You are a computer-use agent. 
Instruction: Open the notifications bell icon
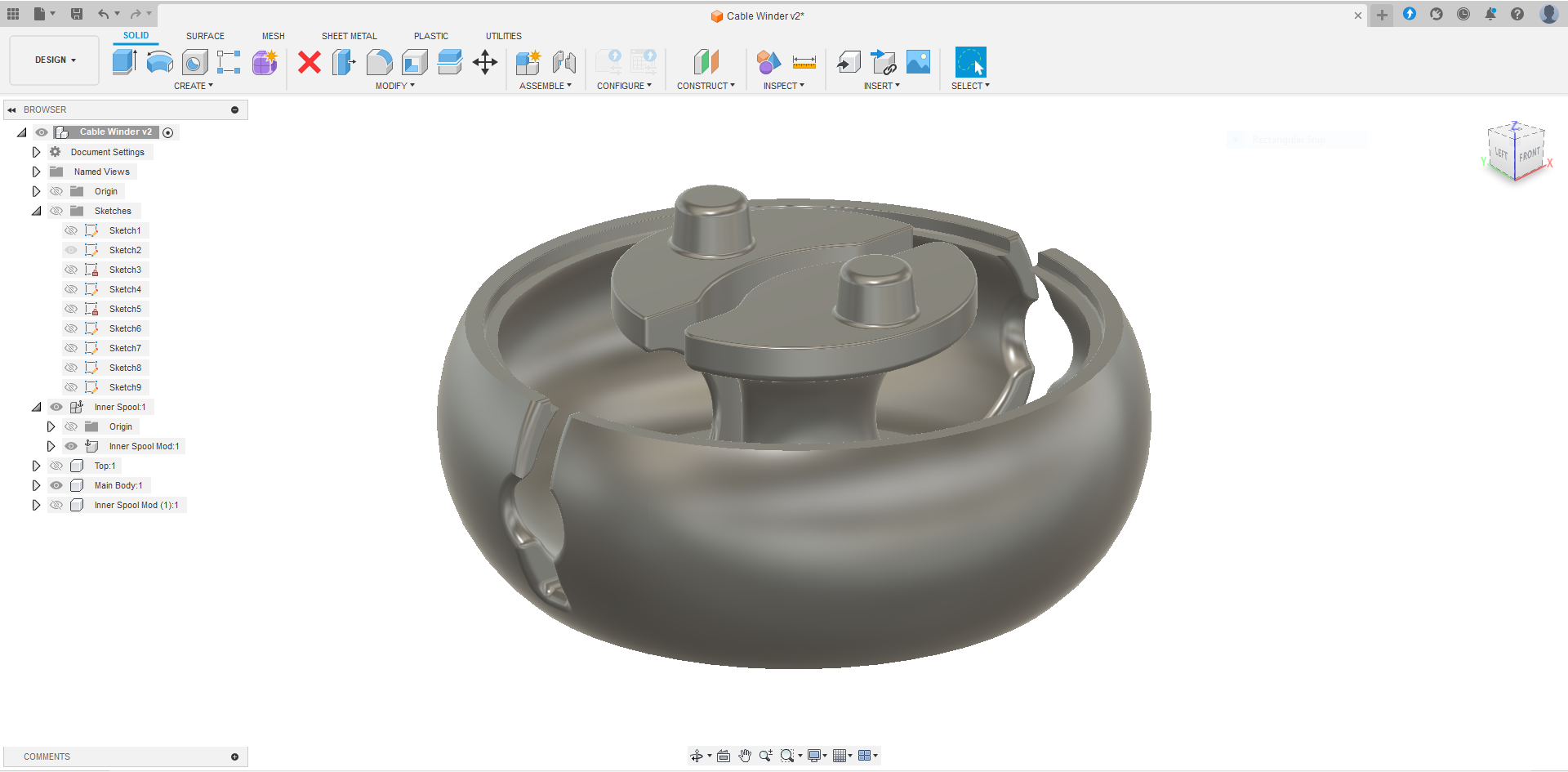coord(1490,14)
